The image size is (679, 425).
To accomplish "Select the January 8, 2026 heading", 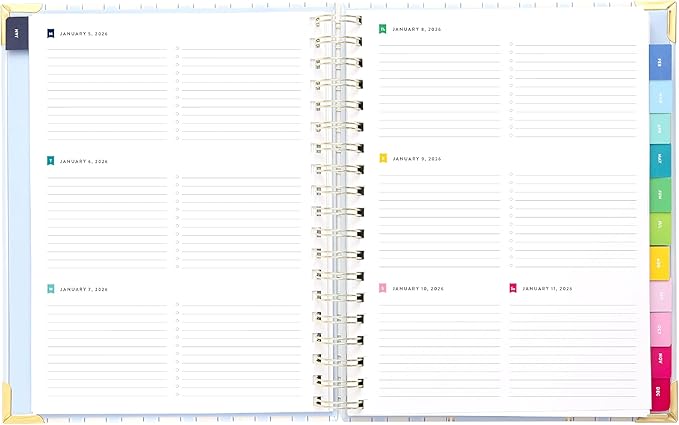I will pyautogui.click(x=417, y=29).
